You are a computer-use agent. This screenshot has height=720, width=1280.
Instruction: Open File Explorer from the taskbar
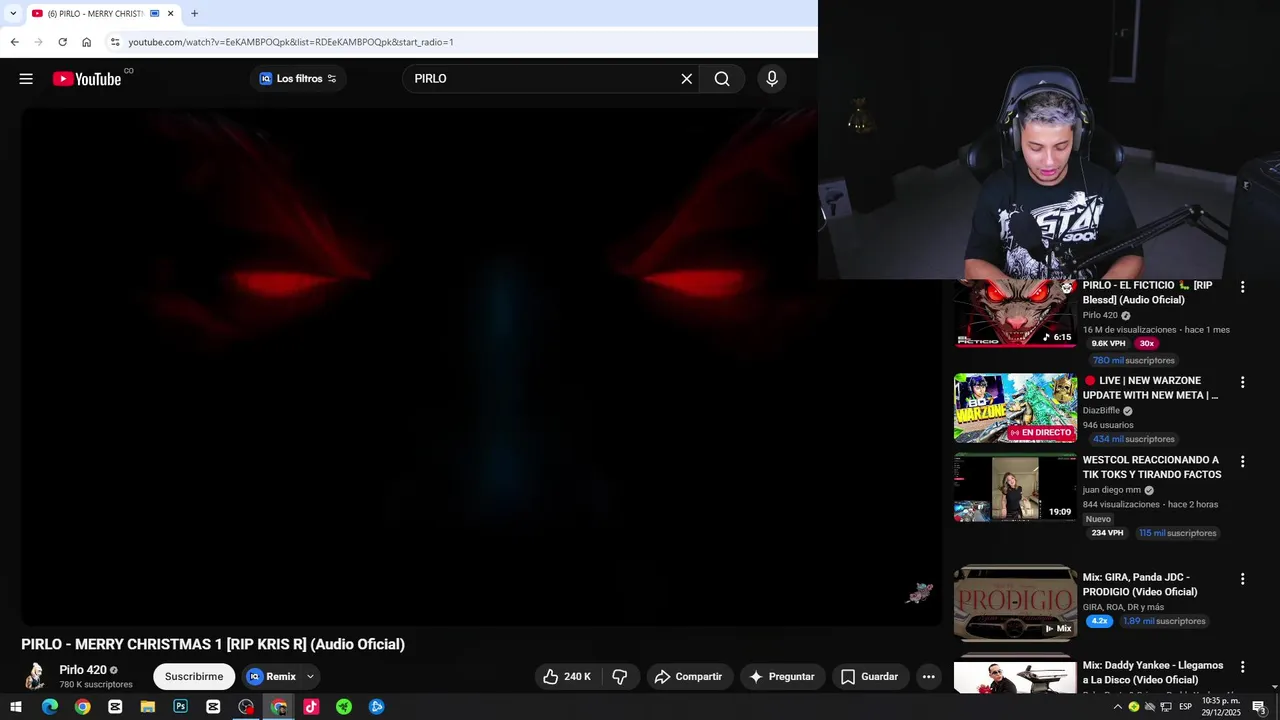click(x=148, y=707)
